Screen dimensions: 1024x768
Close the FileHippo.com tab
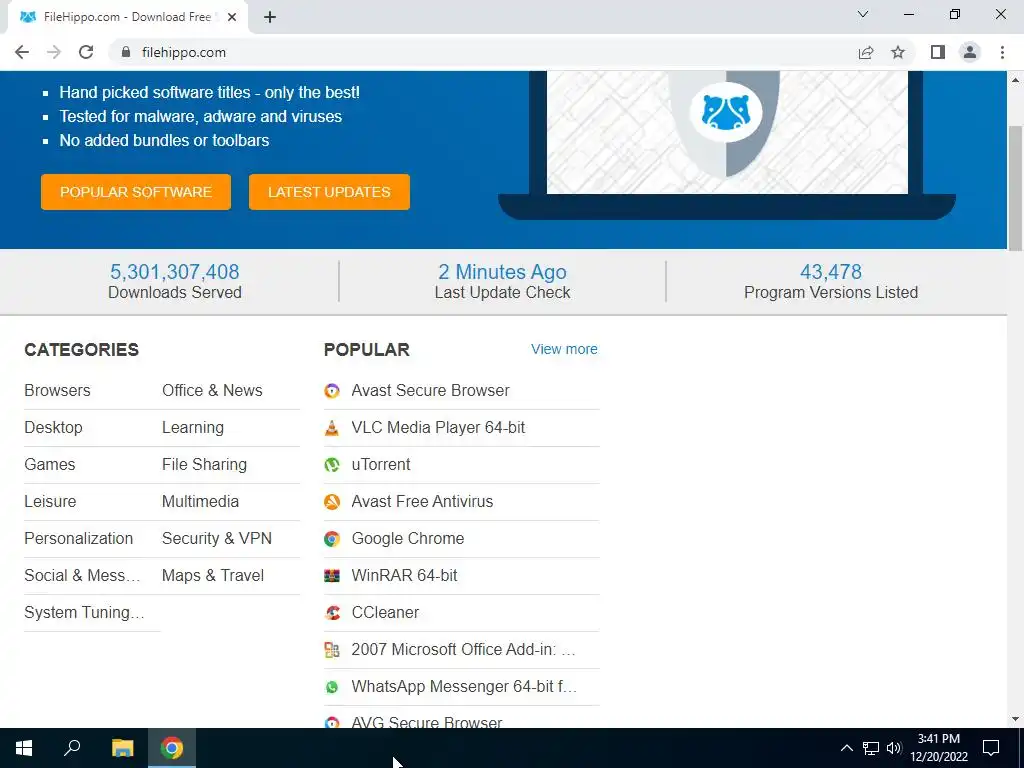click(x=231, y=17)
